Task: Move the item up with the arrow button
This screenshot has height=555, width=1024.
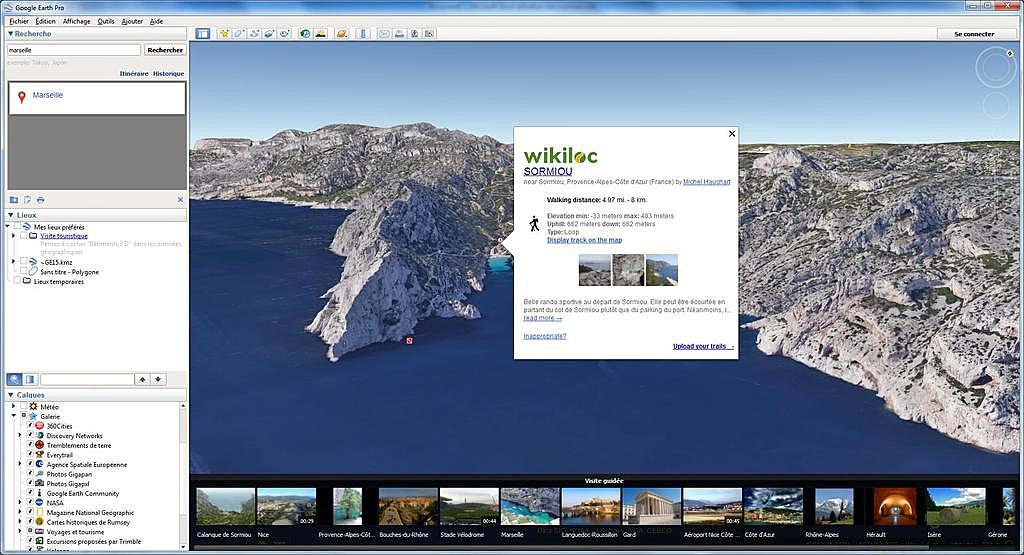Action: (142, 379)
